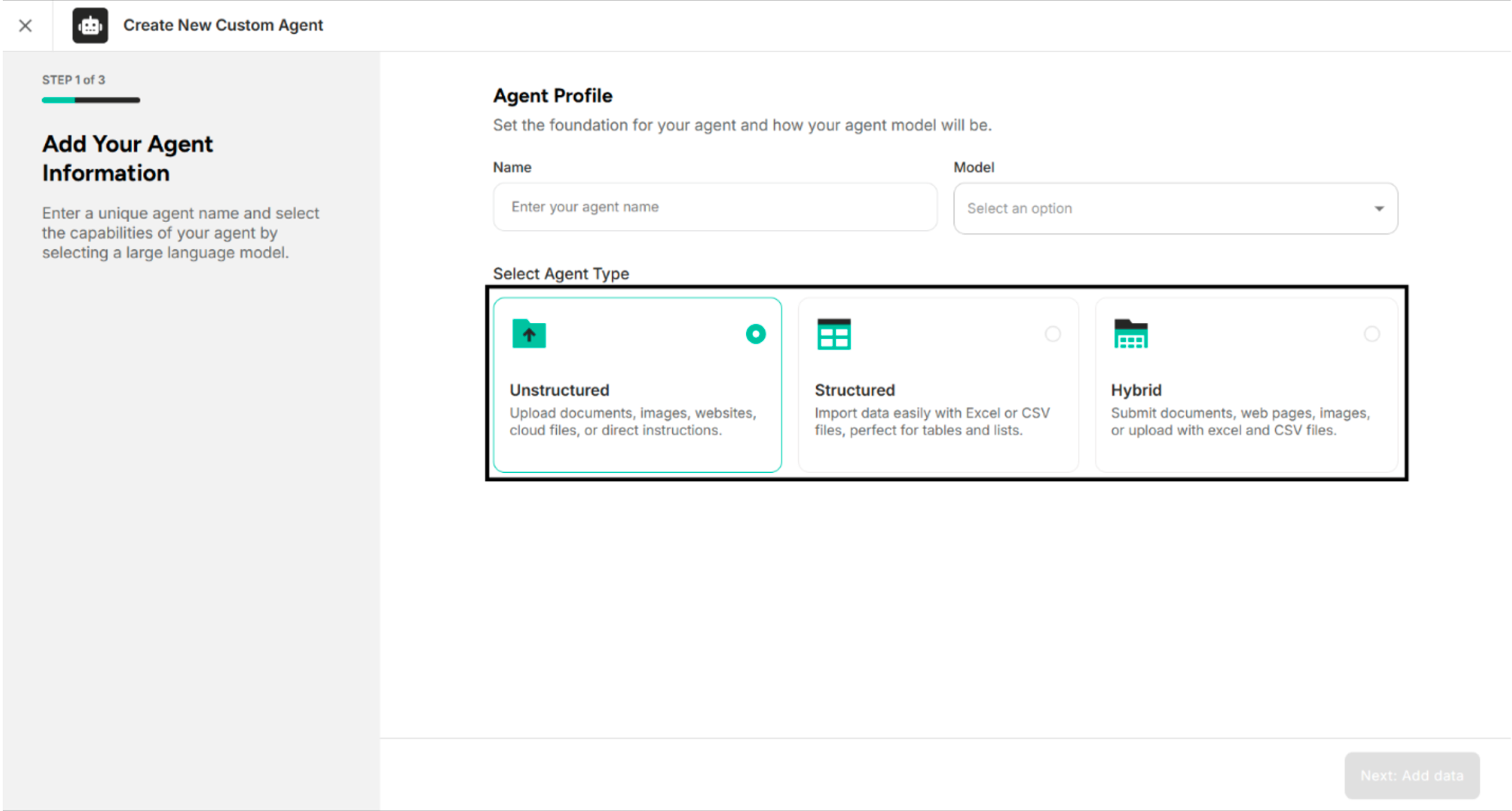The height and width of the screenshot is (811, 1512).
Task: Click the 'Select Agent Type' label
Action: click(x=560, y=274)
